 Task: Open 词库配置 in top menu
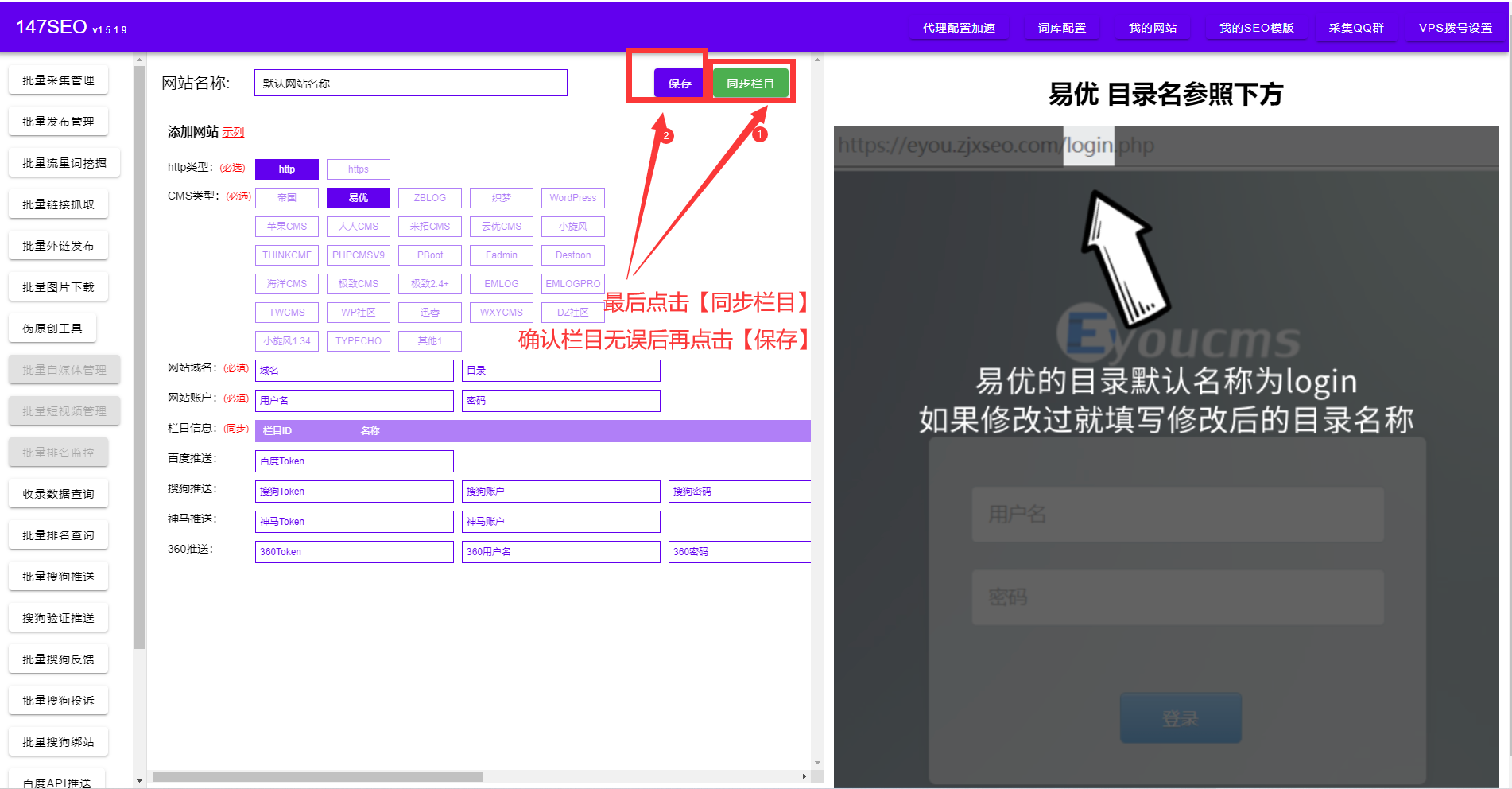click(x=1062, y=28)
